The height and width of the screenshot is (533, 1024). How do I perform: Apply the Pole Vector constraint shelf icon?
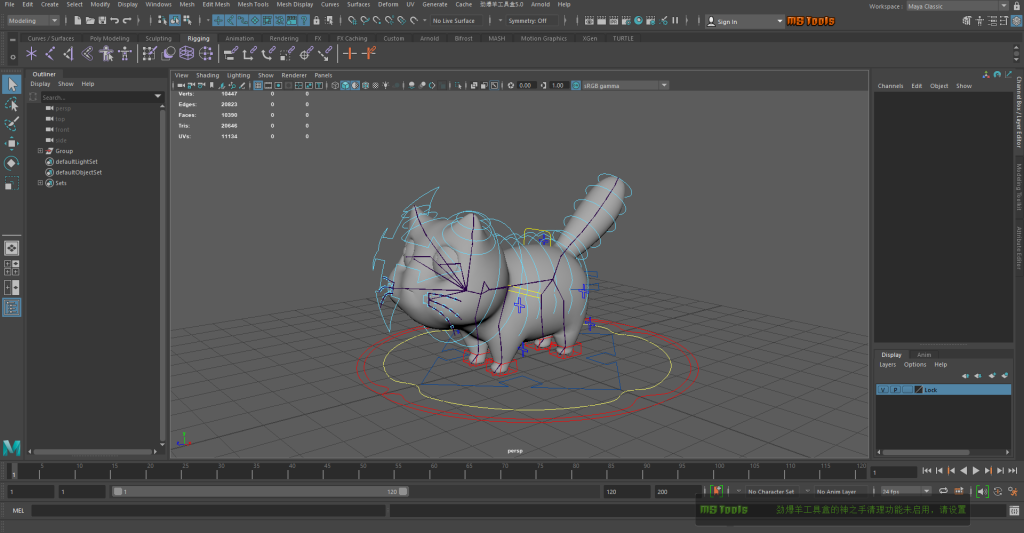pos(325,54)
